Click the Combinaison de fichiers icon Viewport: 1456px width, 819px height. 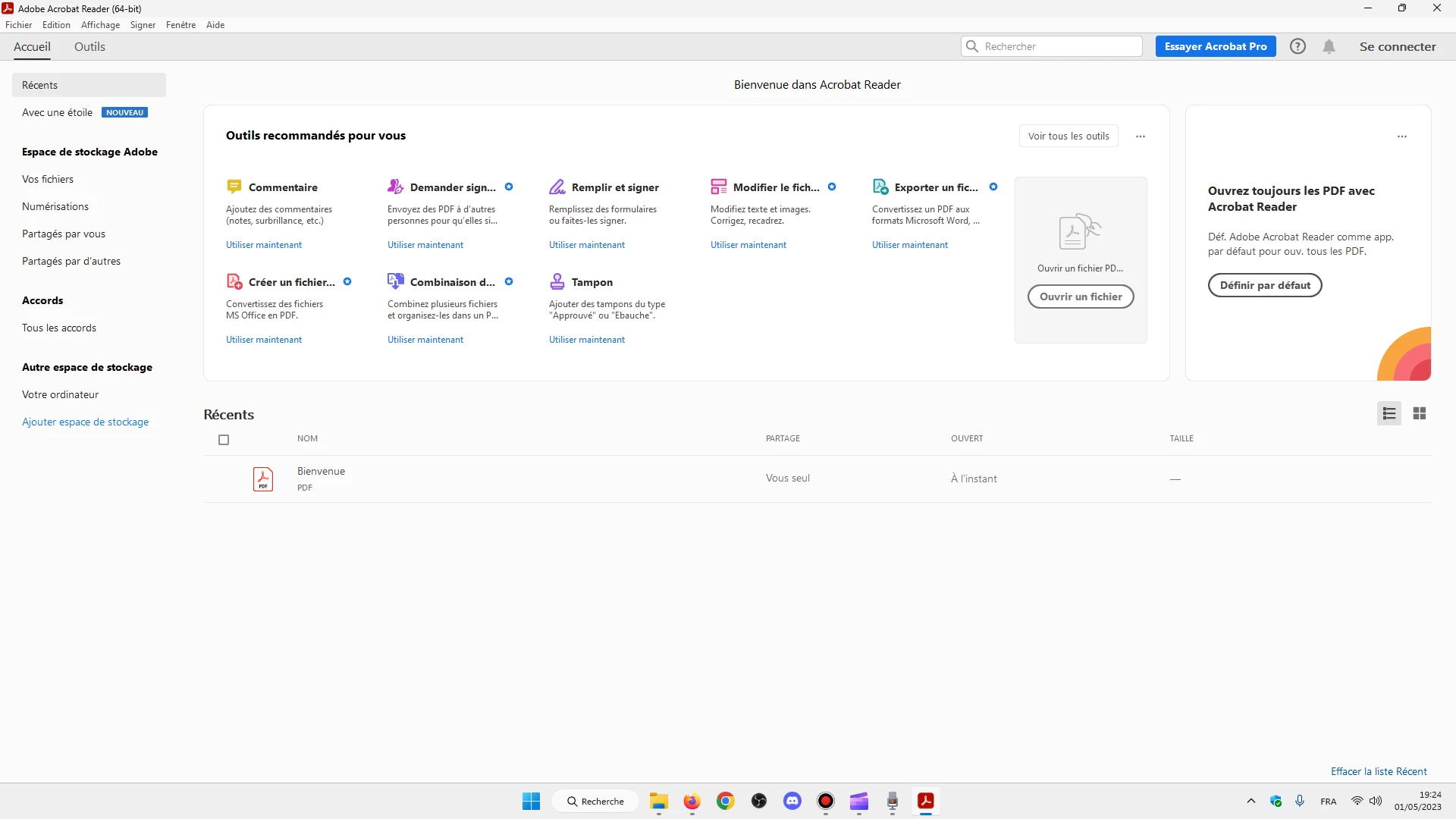[x=396, y=281]
